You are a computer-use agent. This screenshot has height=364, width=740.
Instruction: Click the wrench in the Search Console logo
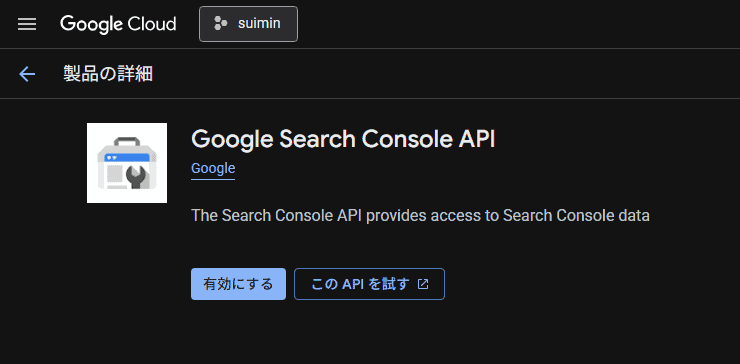pyautogui.click(x=136, y=178)
